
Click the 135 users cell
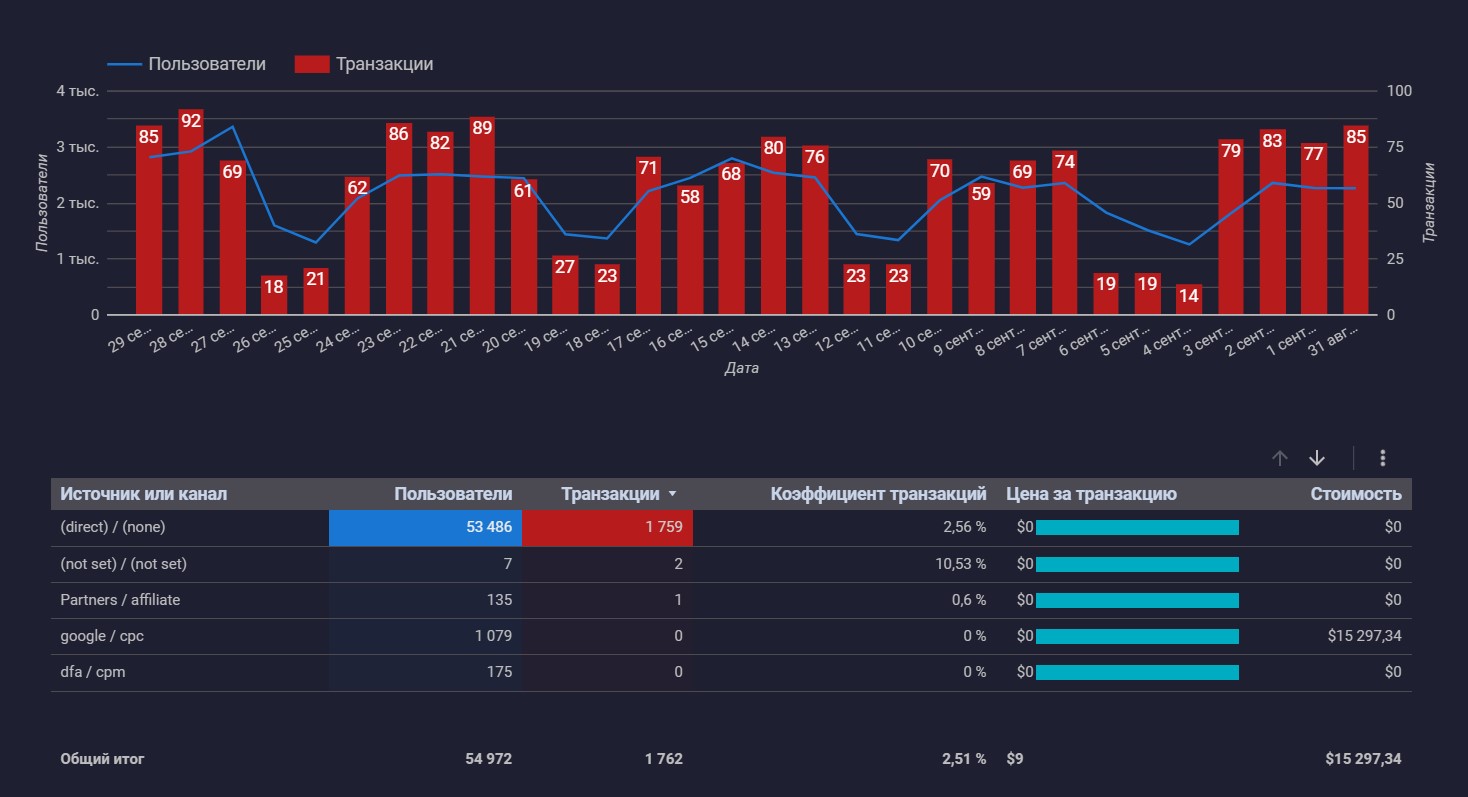499,600
